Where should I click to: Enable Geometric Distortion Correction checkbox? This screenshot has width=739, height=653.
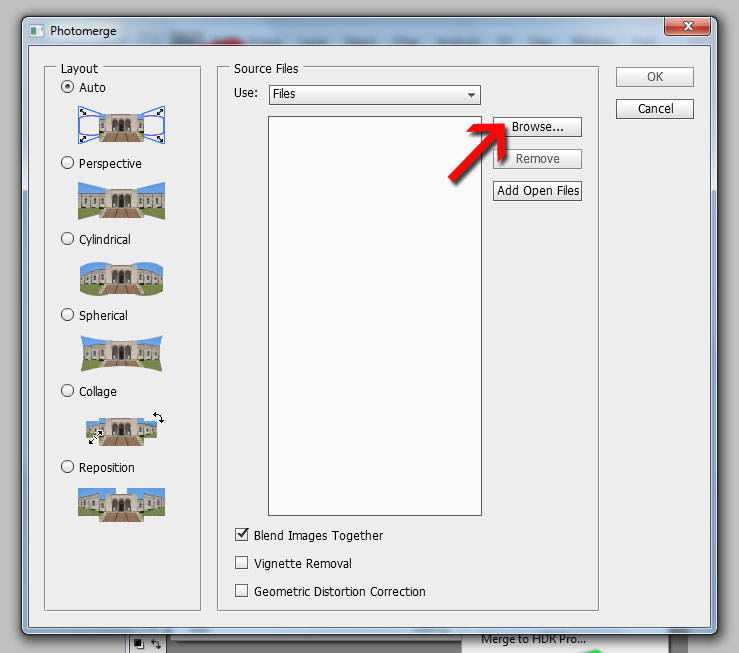coord(242,591)
